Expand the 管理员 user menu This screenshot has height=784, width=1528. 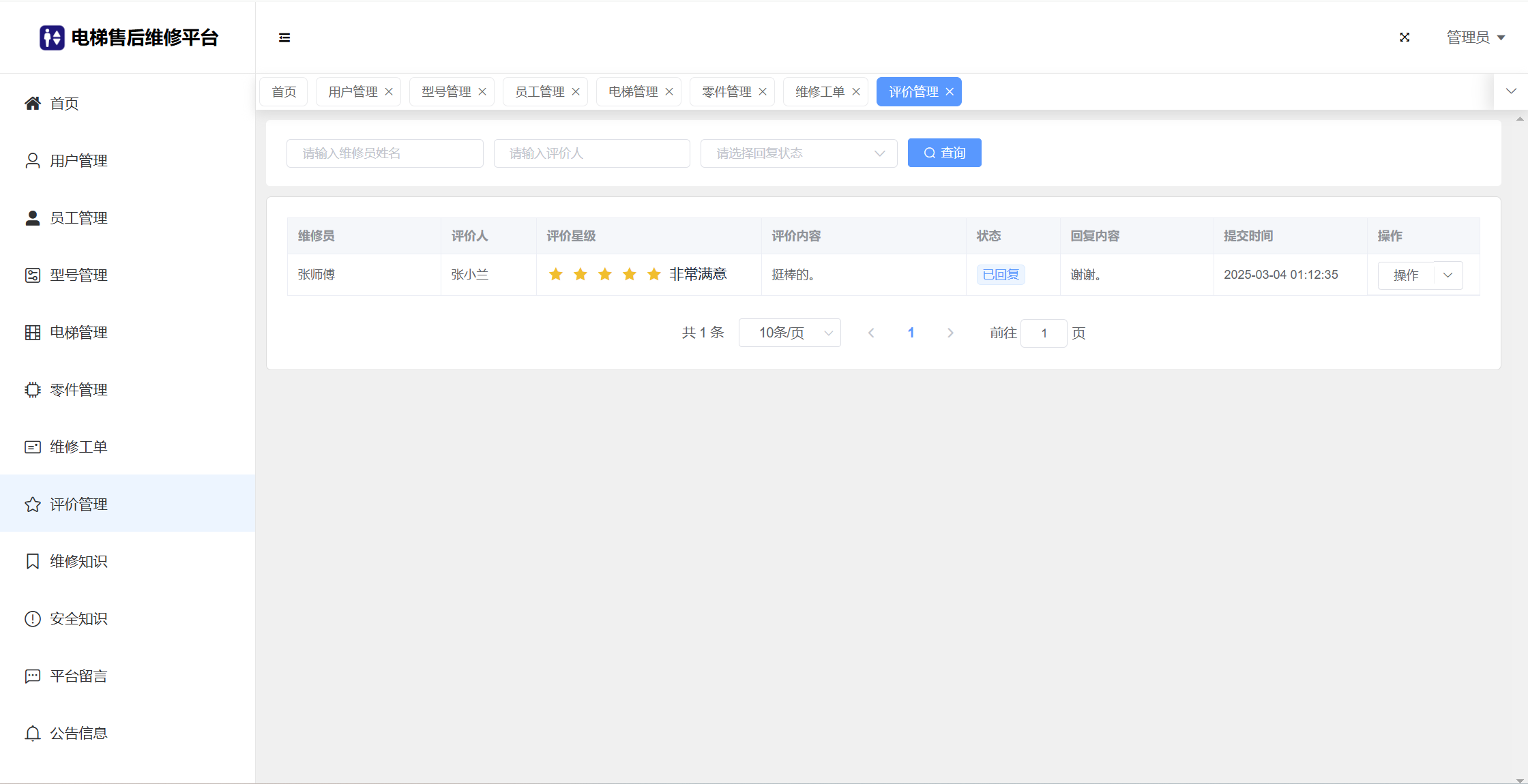pos(1475,37)
